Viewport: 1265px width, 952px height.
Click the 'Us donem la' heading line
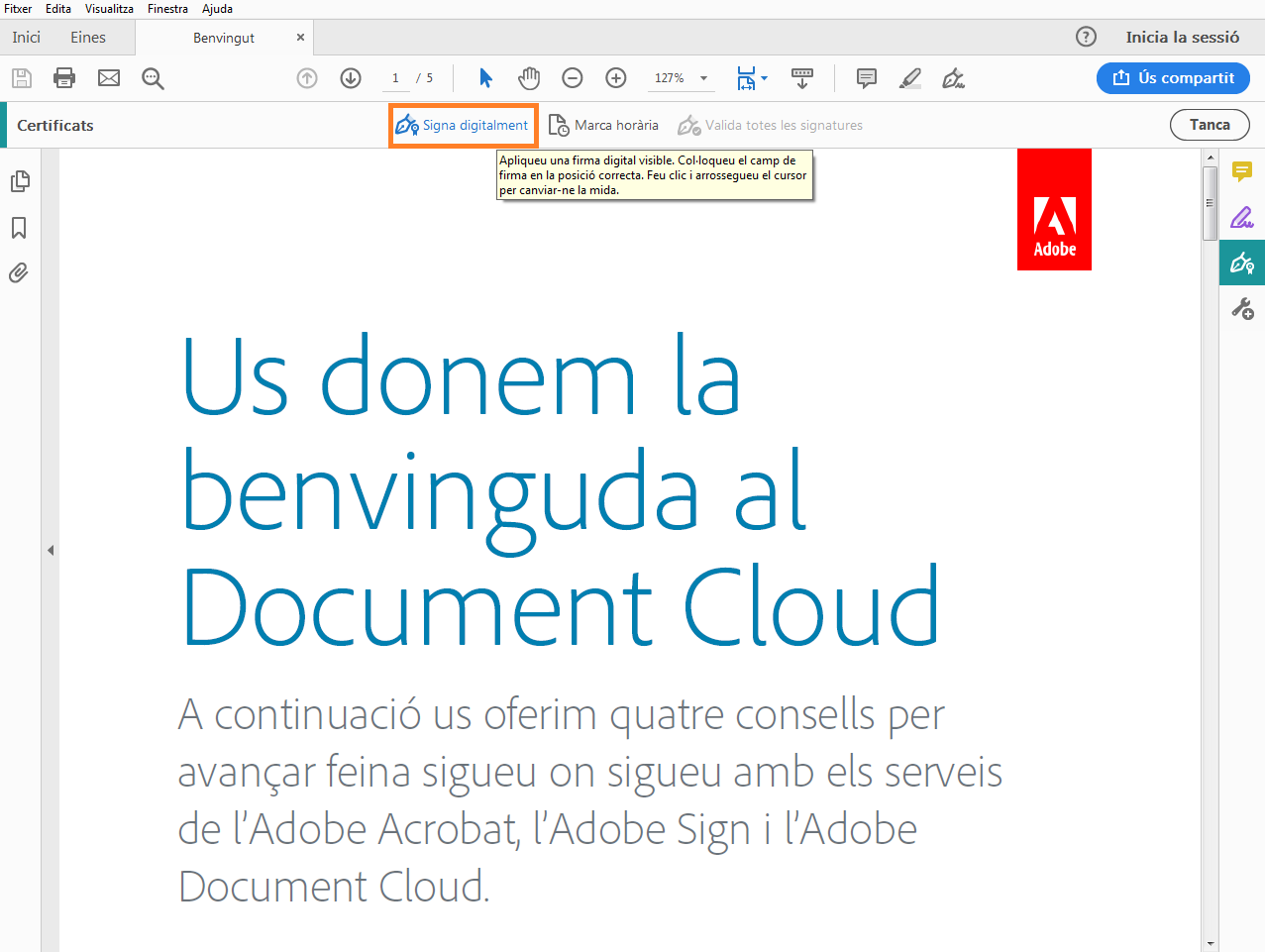click(x=462, y=377)
